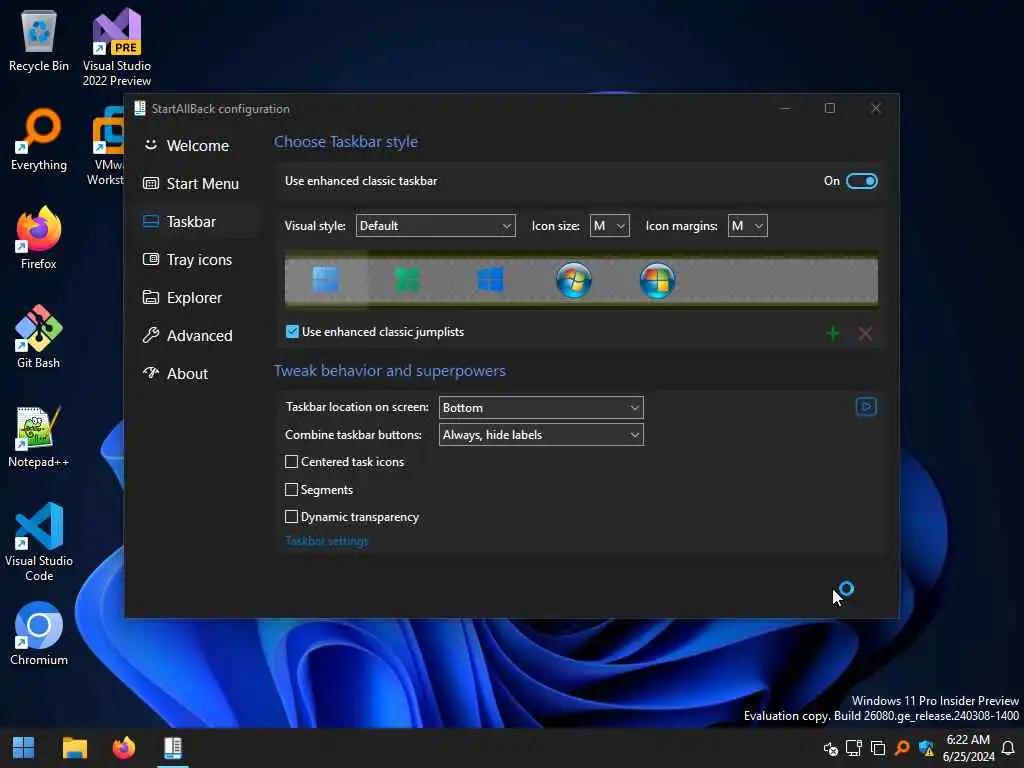Select the Windows 11 style start button icon
Screen dimensions: 1024x768
pos(325,280)
